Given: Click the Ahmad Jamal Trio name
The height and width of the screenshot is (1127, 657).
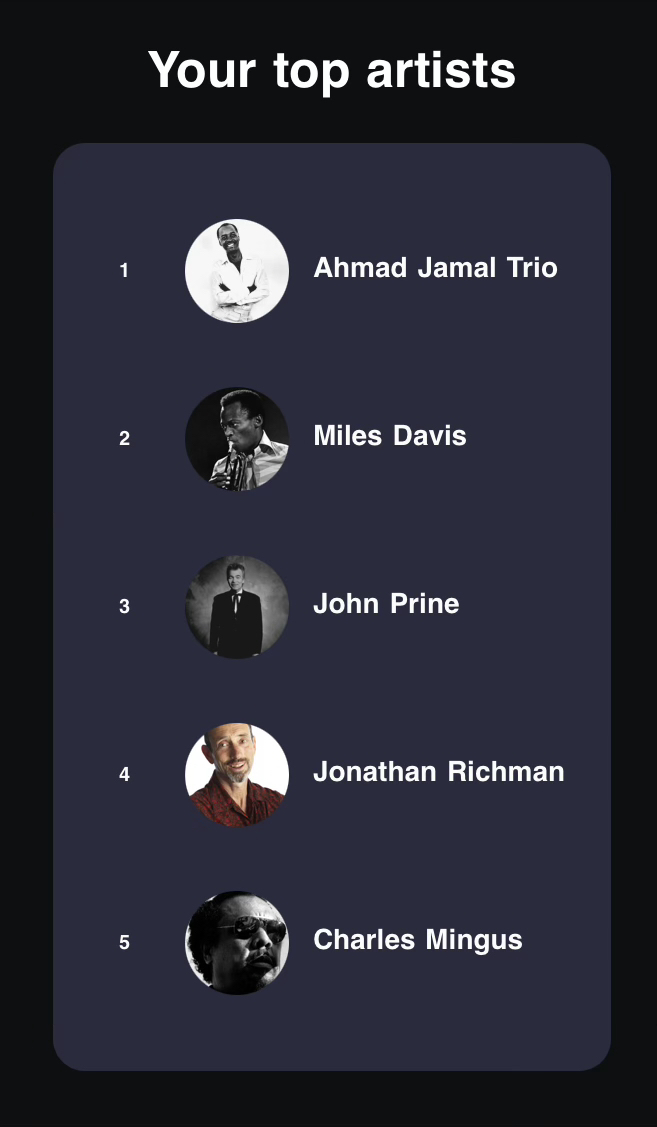Looking at the screenshot, I should 435,268.
